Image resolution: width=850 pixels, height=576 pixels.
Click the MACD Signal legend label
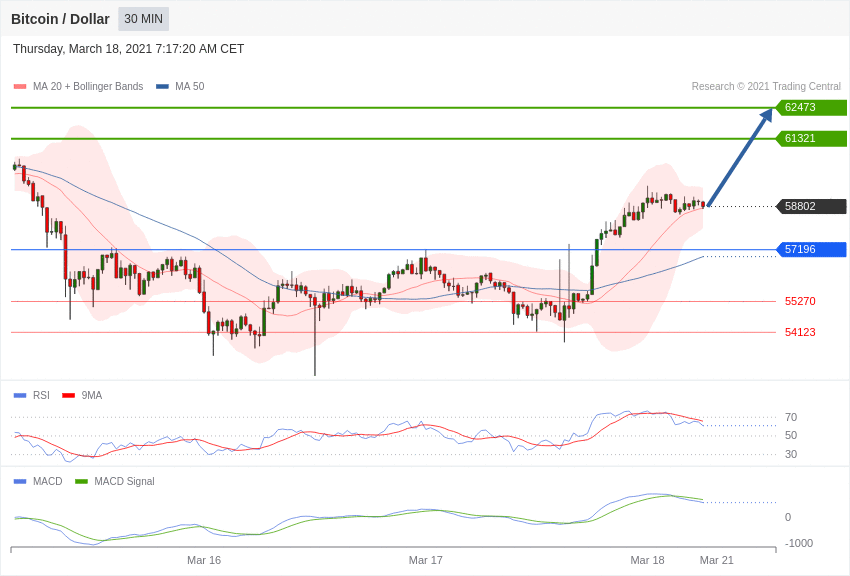click(x=124, y=481)
